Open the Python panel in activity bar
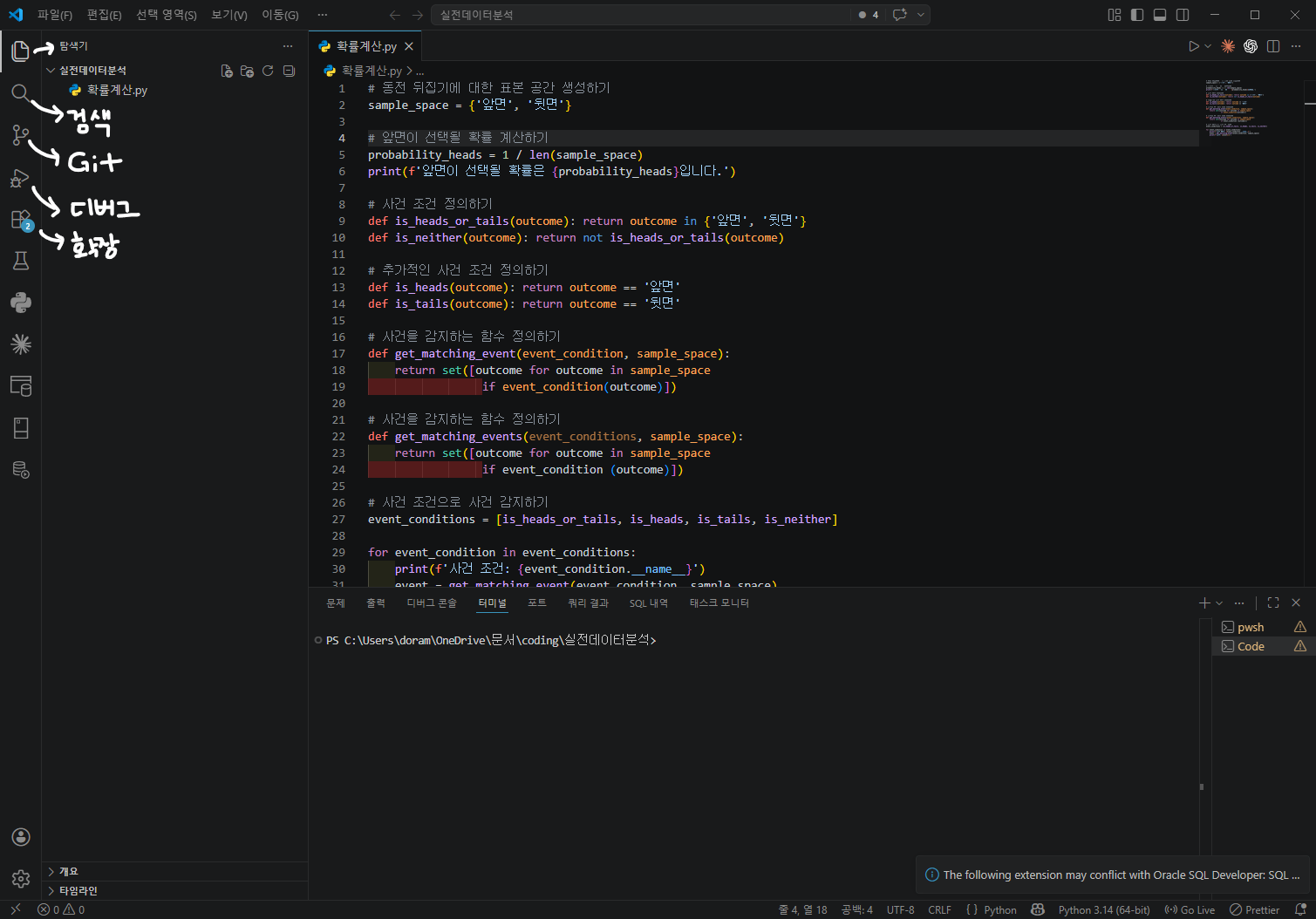The height and width of the screenshot is (919, 1316). pos(20,303)
